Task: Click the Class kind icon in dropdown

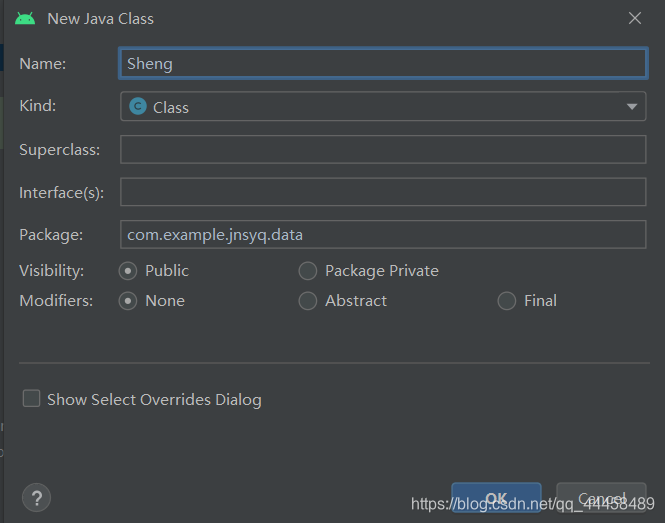Action: [138, 106]
